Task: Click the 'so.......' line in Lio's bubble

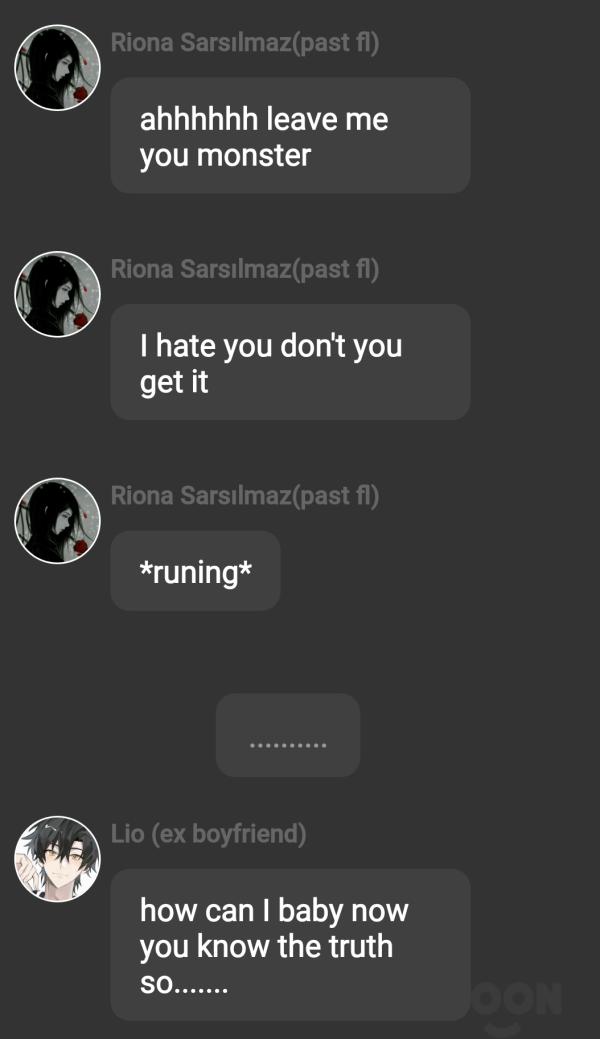Action: [x=184, y=984]
